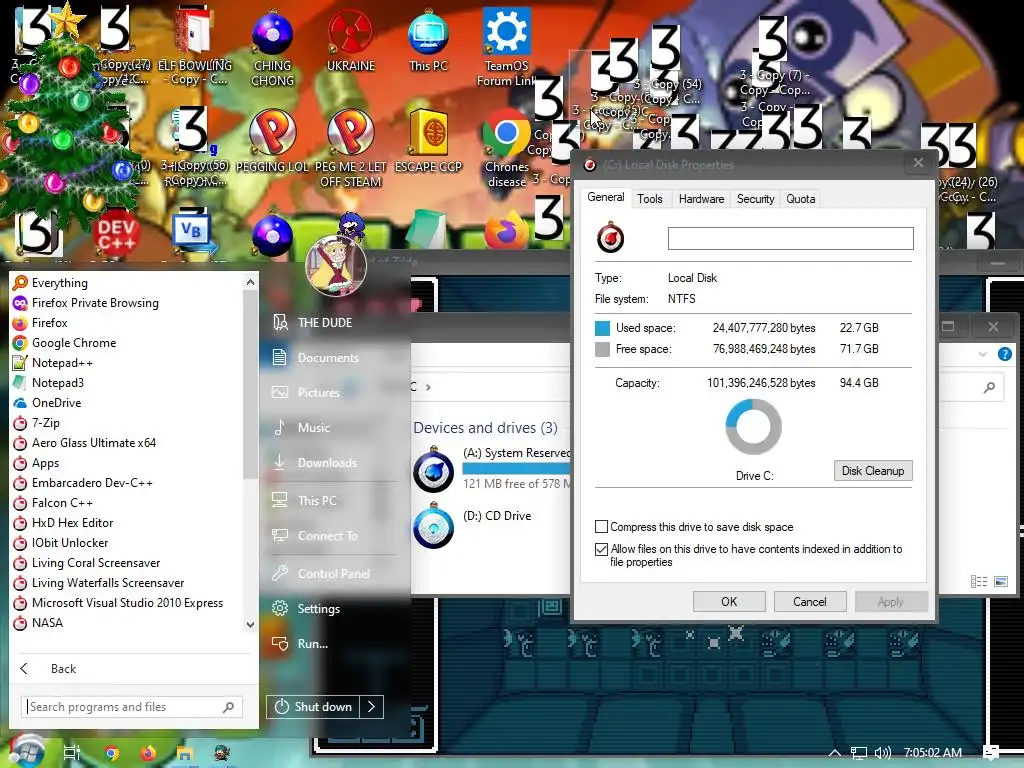Open Chrones disease Chrome shortcut
The image size is (1024, 768).
click(x=506, y=148)
